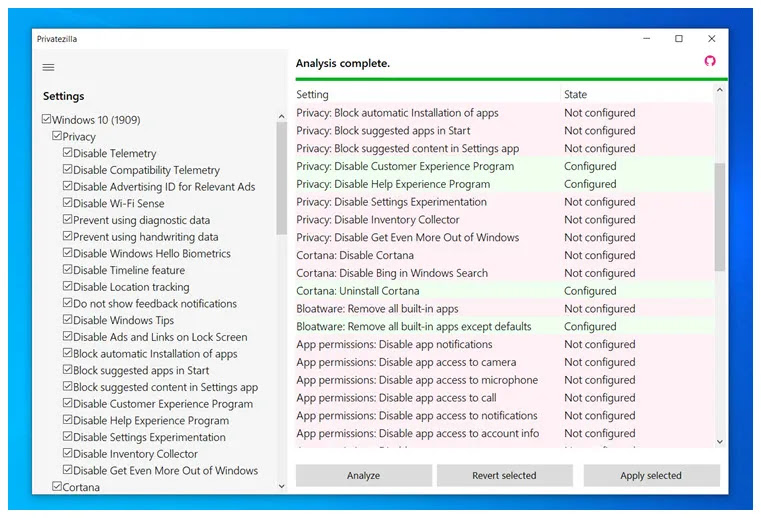Toggle Block suggested apps in Start checkbox
Viewport: 761px width, 518px height.
click(x=67, y=369)
